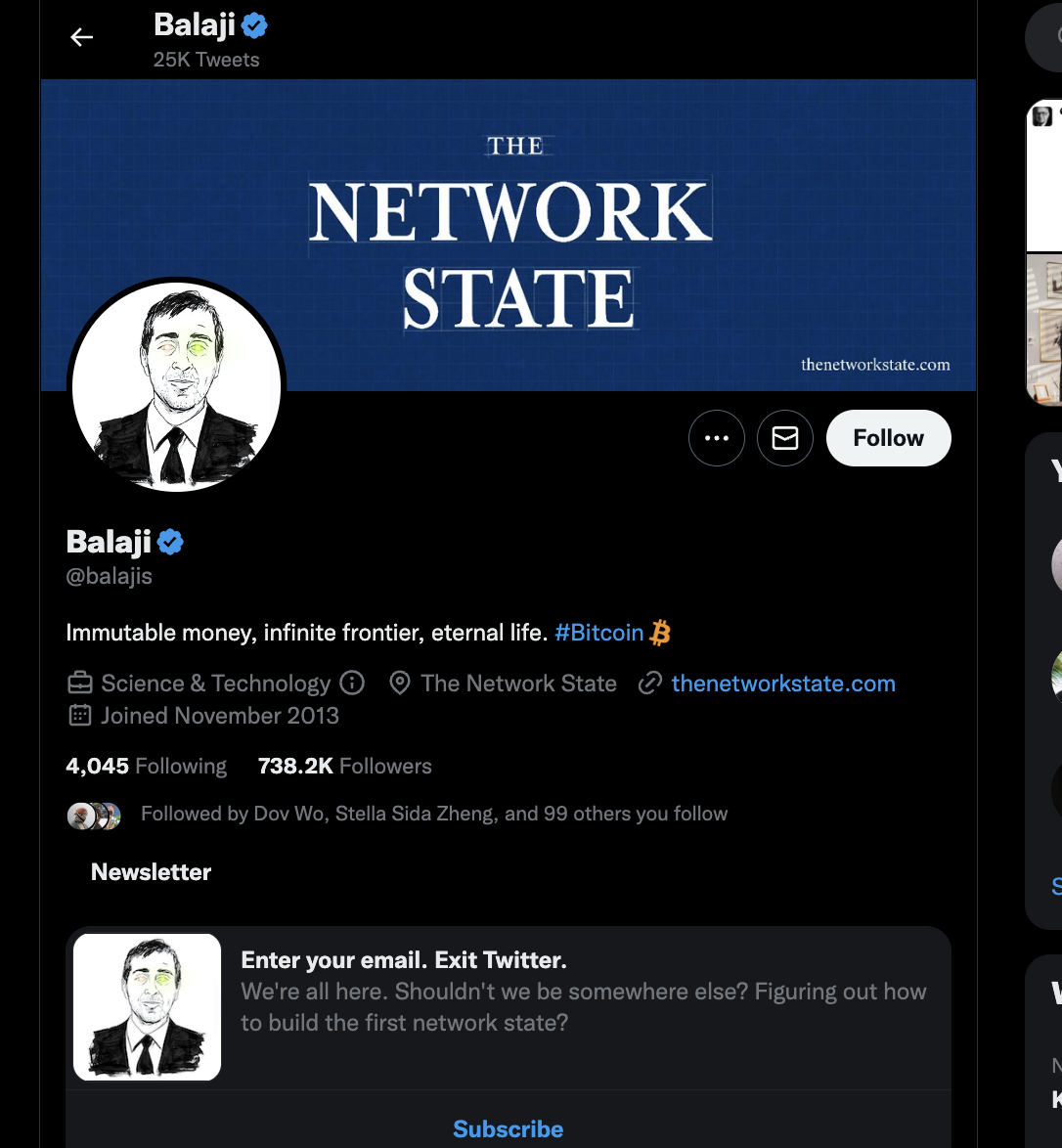This screenshot has width=1062, height=1148.
Task: Click the calendar icon by Joined November 2013
Action: tap(80, 716)
